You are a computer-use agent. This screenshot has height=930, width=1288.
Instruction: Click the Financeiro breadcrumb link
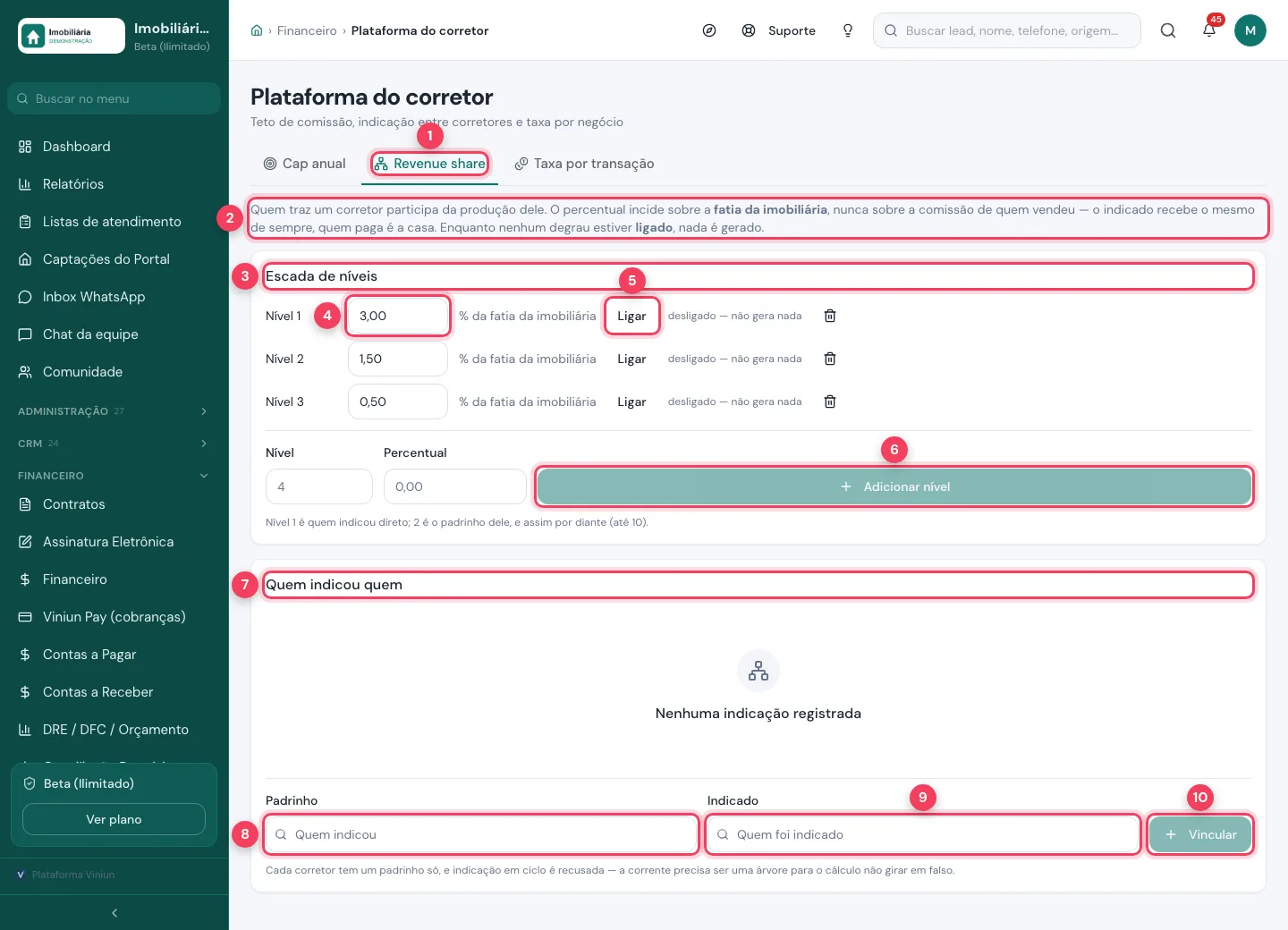pyautogui.click(x=307, y=30)
